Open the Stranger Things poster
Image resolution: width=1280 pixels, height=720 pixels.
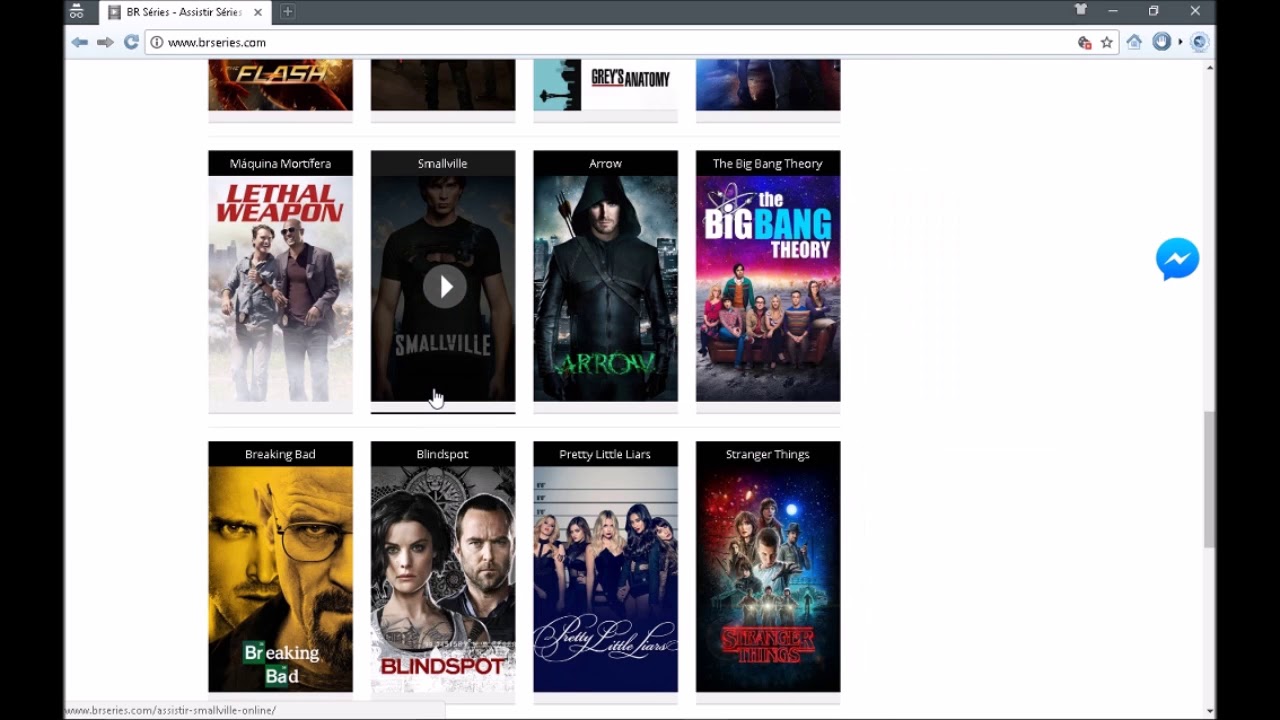(x=768, y=580)
